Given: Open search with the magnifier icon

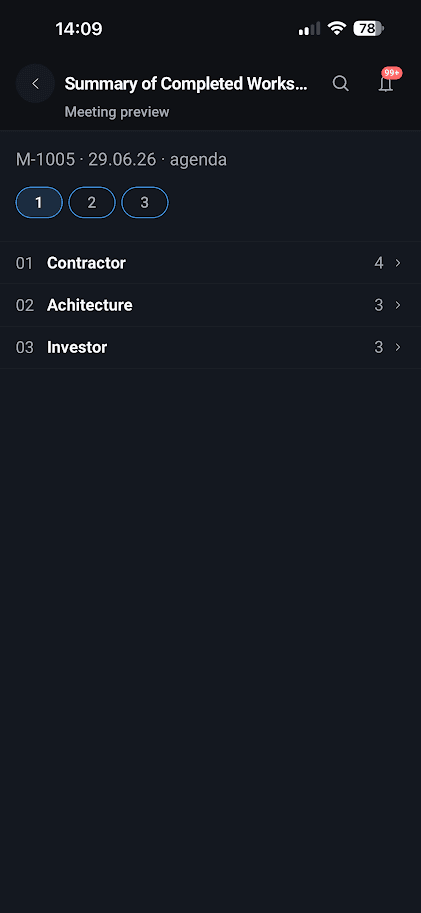Looking at the screenshot, I should coord(341,84).
